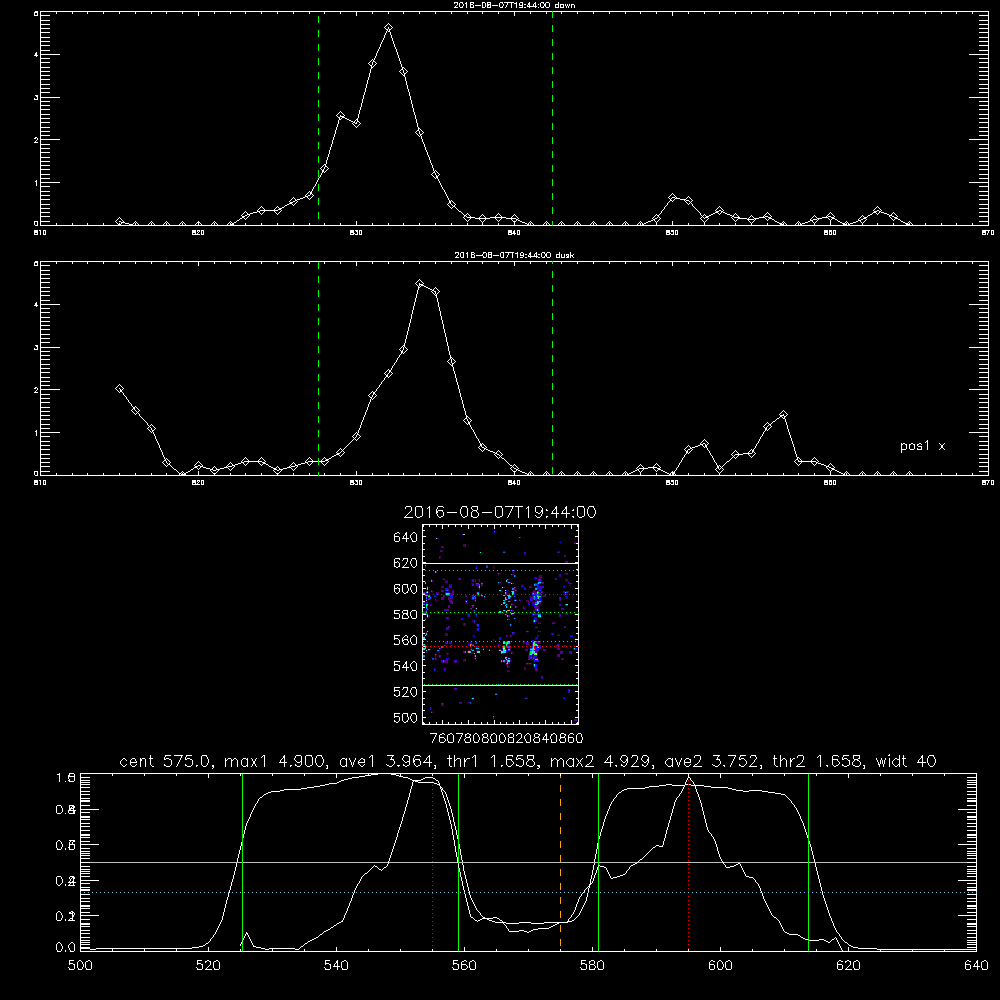Click the 'pos1 x' label in dusk plot
Screen dimensions: 1000x1000
click(x=922, y=446)
